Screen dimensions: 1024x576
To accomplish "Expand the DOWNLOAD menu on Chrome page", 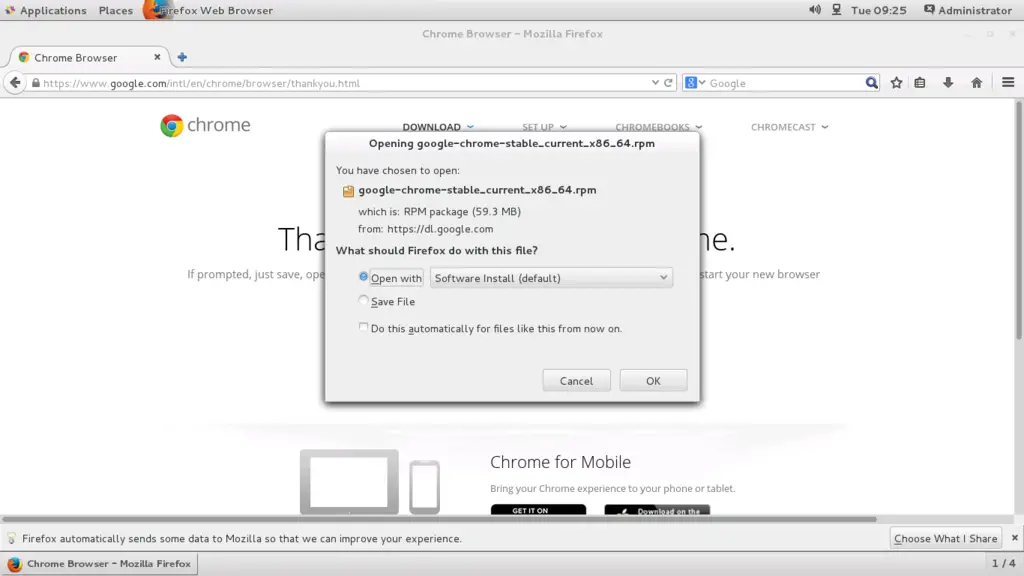I will click(x=438, y=127).
